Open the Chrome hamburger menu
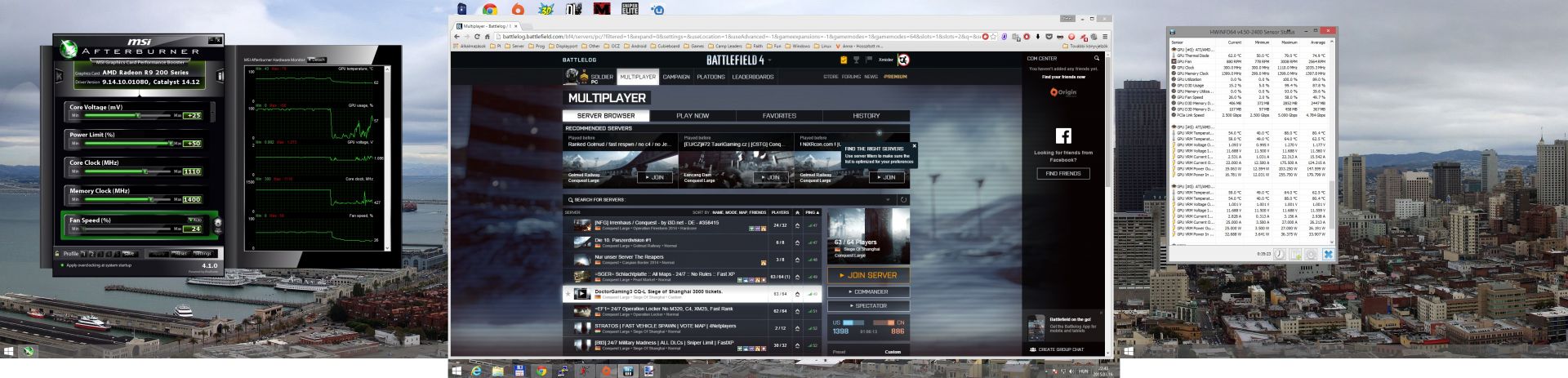The image size is (1568, 378). (1105, 37)
